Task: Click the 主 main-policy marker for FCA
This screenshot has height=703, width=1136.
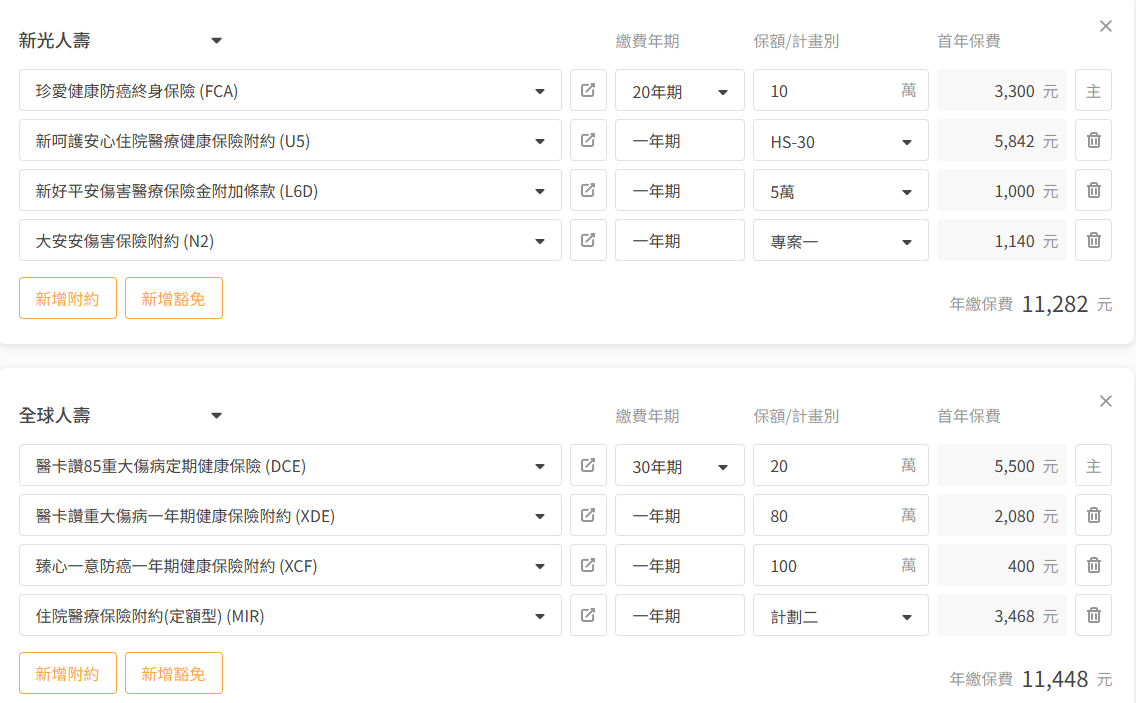Action: tap(1093, 91)
